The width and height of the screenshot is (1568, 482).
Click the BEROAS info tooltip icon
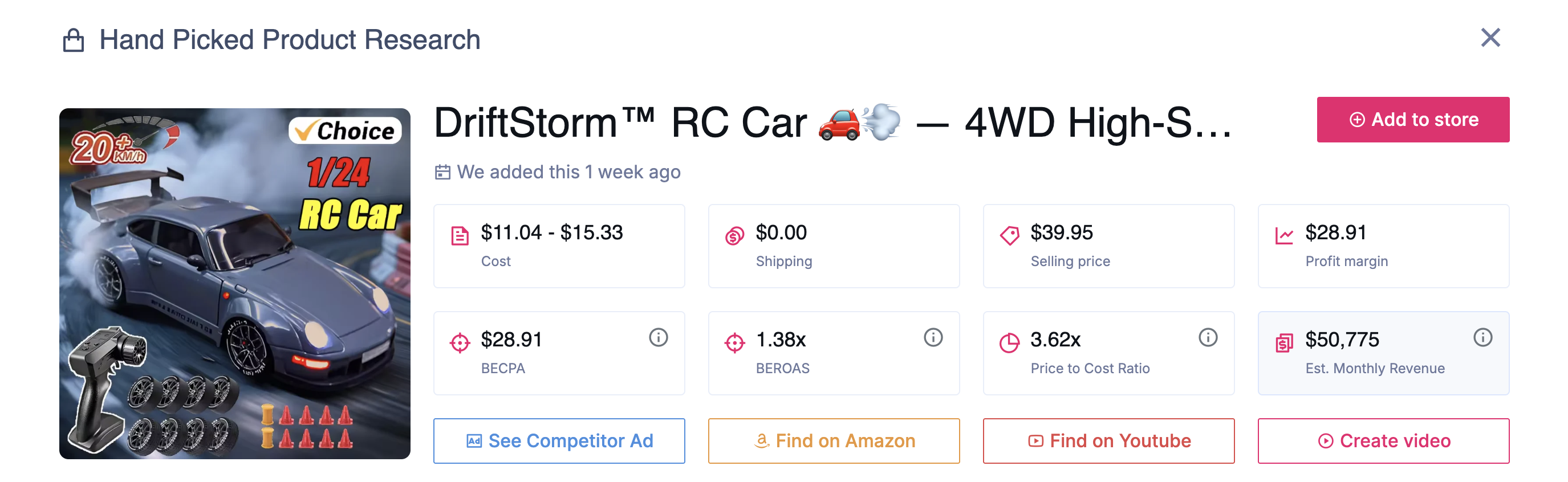[x=933, y=337]
